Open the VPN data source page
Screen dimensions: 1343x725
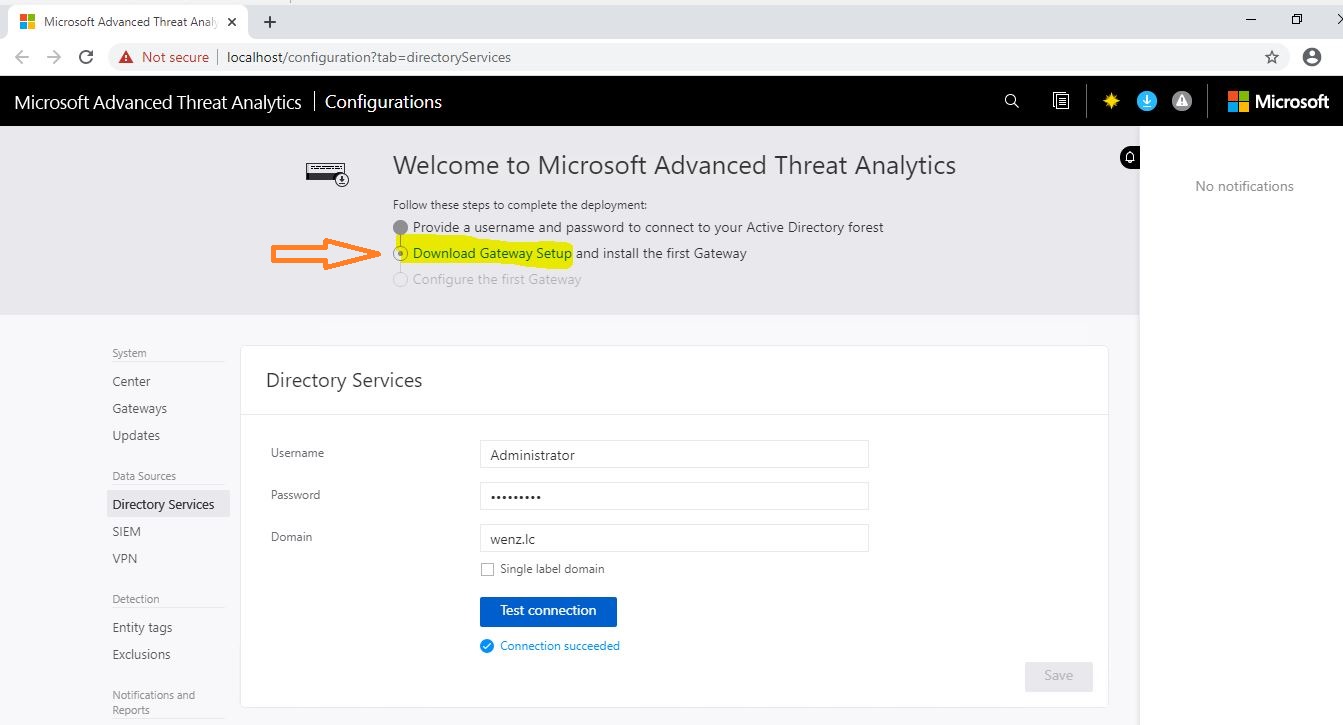click(x=125, y=558)
